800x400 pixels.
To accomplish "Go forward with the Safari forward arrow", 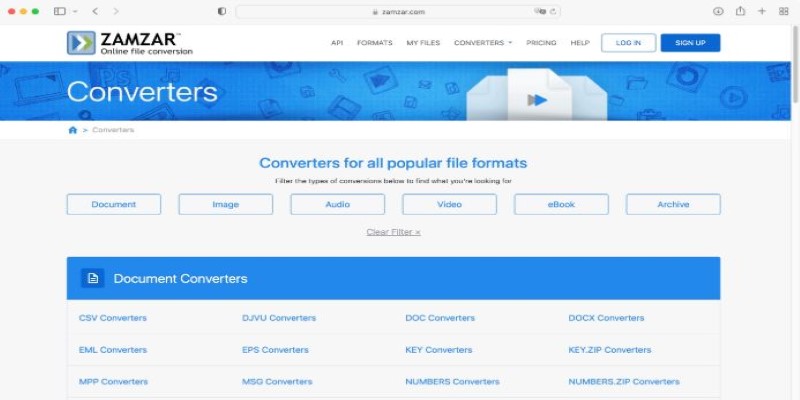I will pos(116,11).
